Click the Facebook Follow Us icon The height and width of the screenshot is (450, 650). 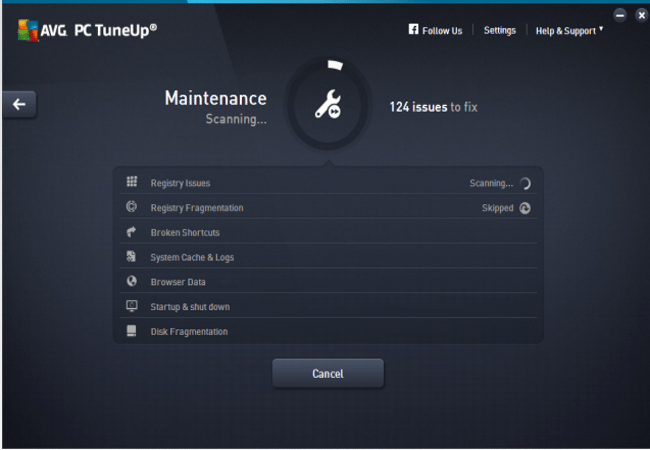point(413,30)
